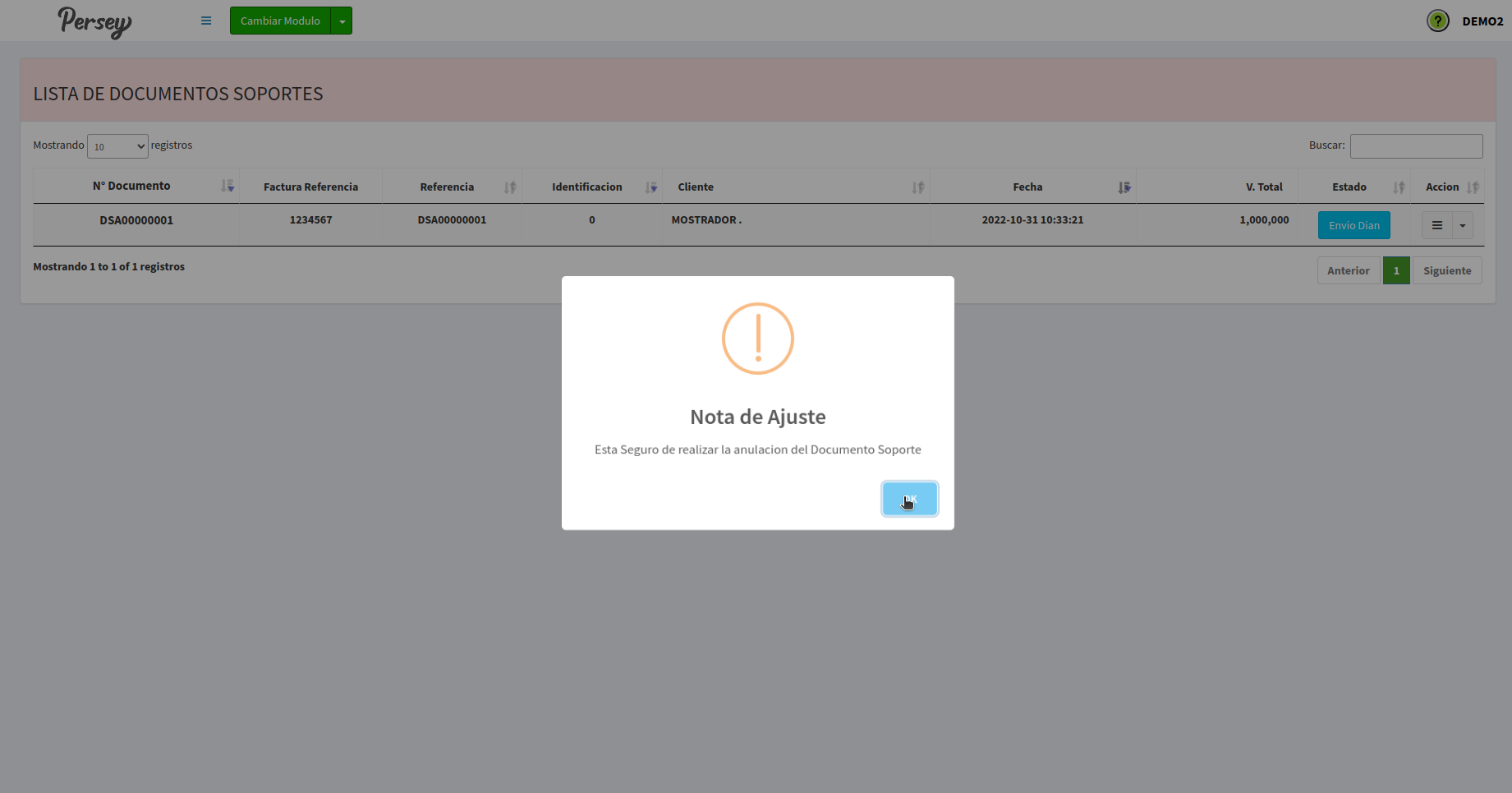The width and height of the screenshot is (1512, 793).
Task: Focus the Buscar search field
Action: point(1416,146)
